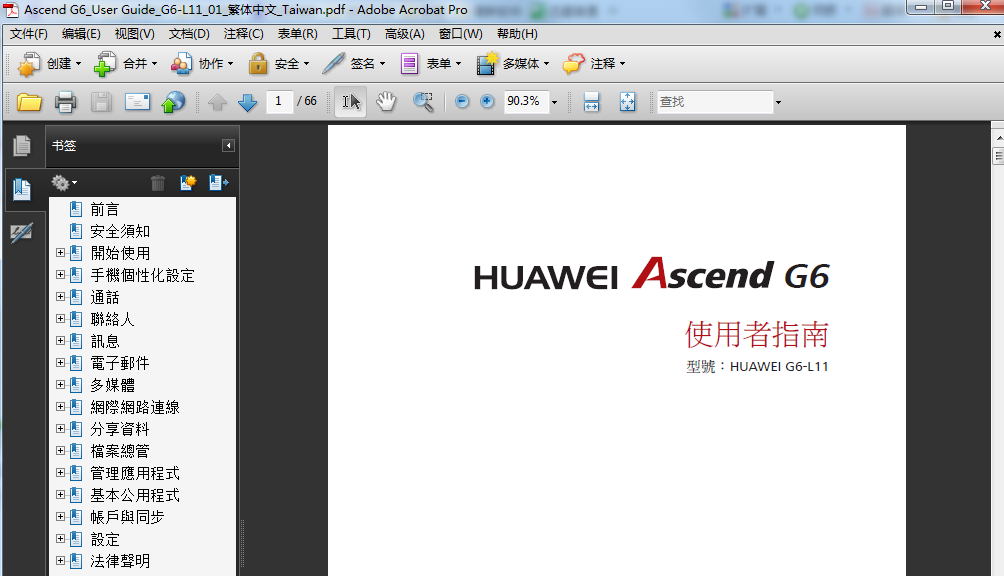Click the Delete bookmark trash icon
The width and height of the screenshot is (1004, 576).
[x=158, y=183]
